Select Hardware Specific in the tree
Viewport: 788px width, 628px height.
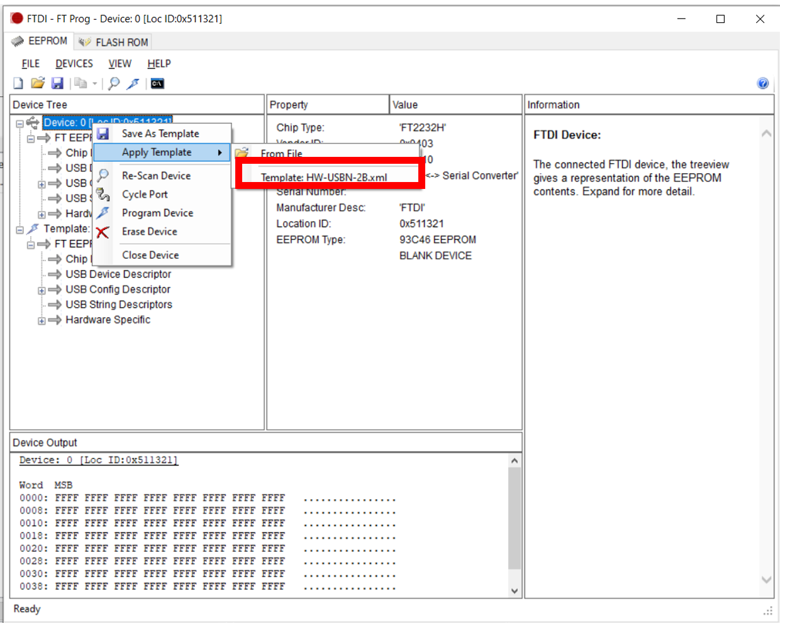click(x=108, y=320)
